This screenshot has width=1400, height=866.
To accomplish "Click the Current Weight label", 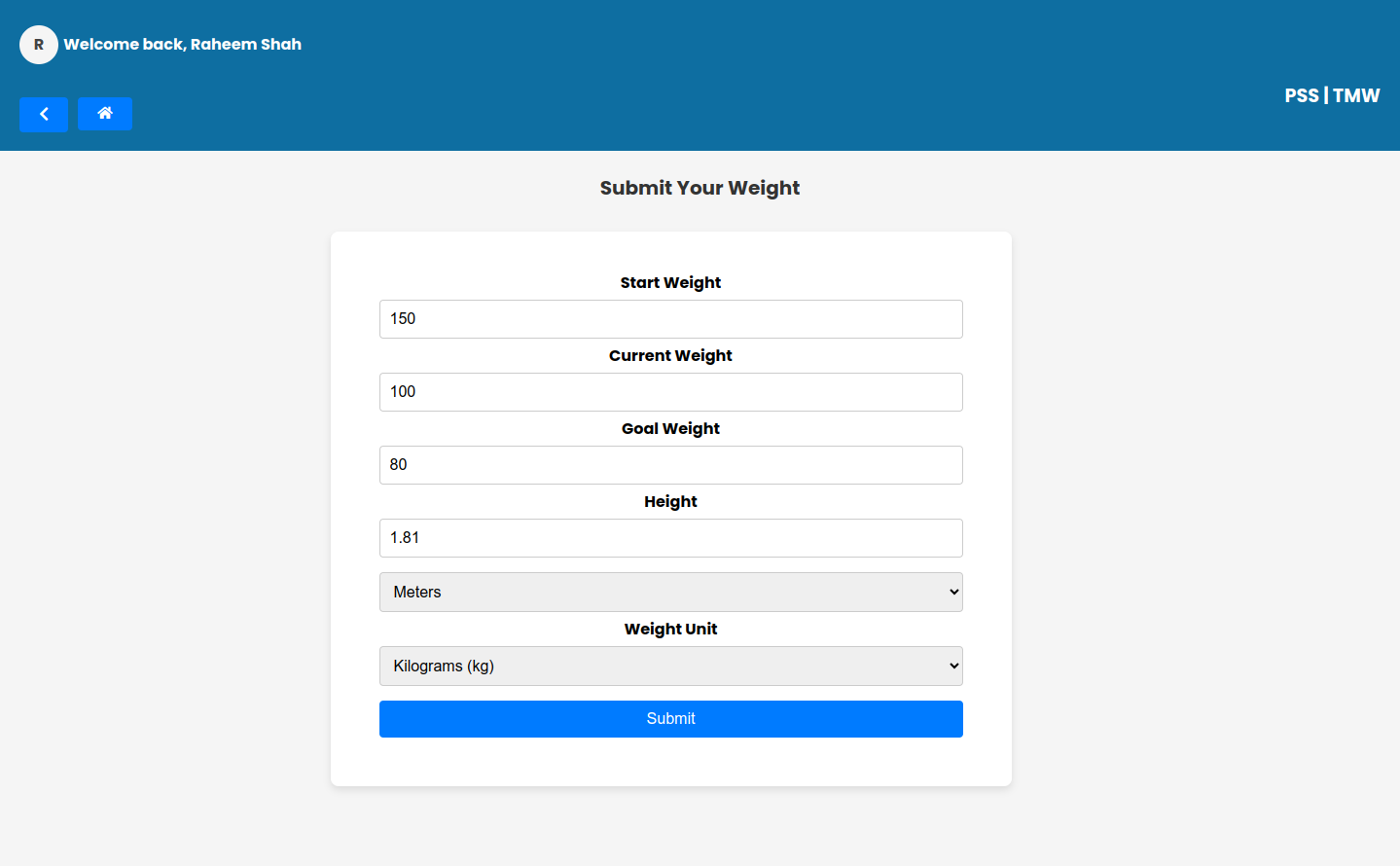I will pyautogui.click(x=671, y=355).
